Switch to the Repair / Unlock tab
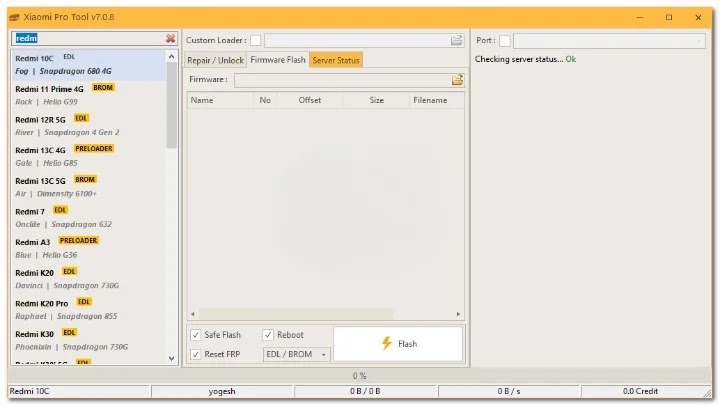720x405 pixels. (215, 60)
